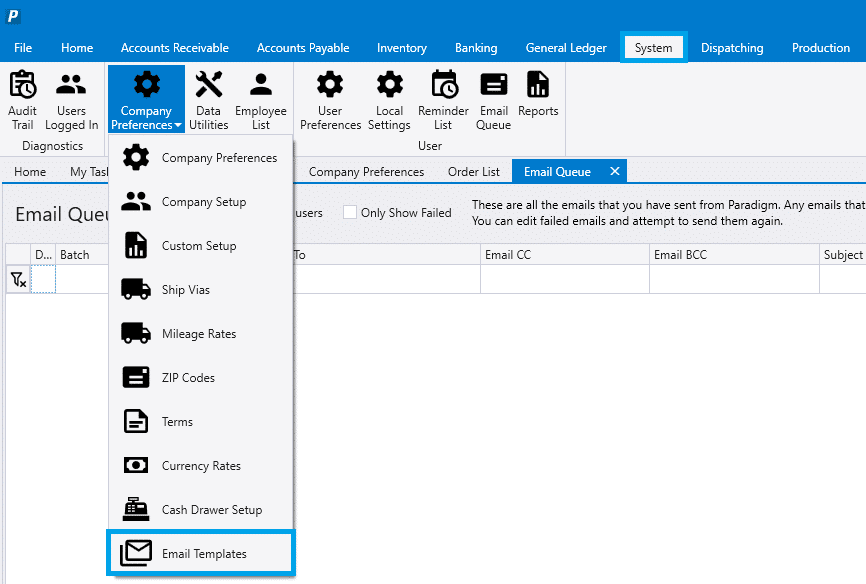Switch to the Accounts Receivable ribbon tab
This screenshot has width=866, height=584.
(175, 48)
